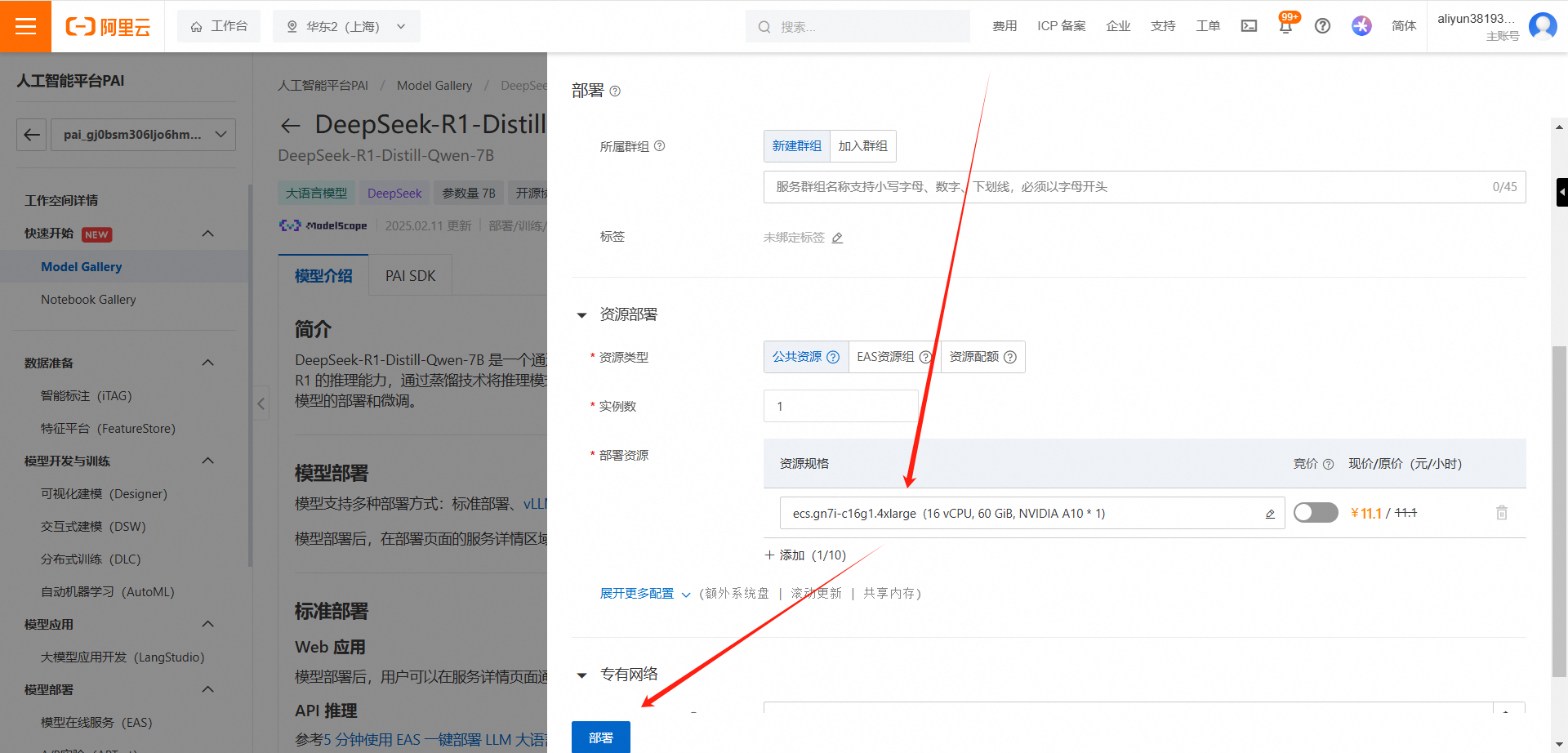Collapse the 模型开发与训练 sidebar group

[207, 461]
